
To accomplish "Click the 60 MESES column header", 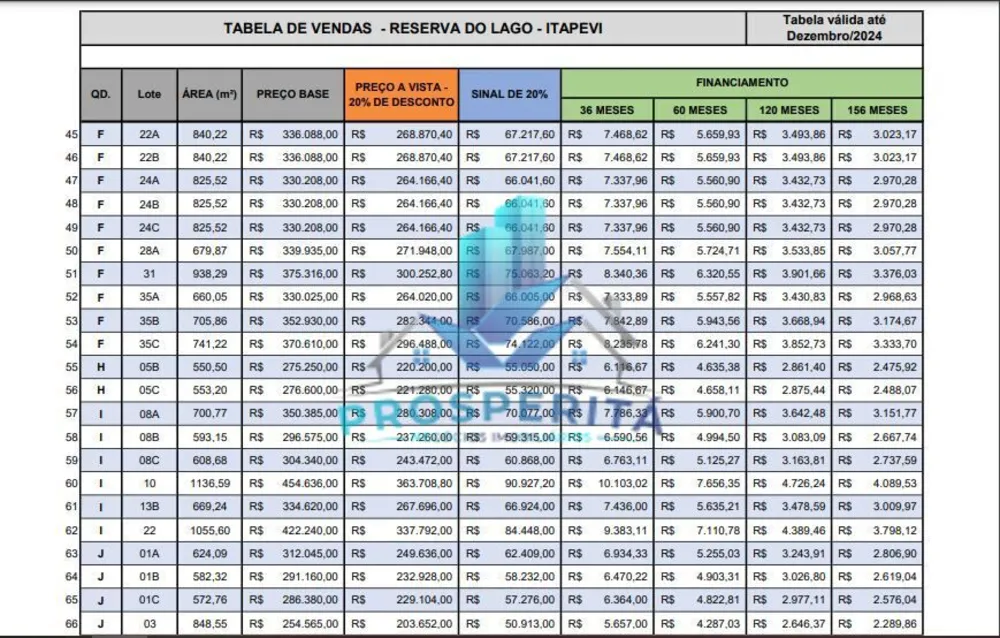I will [700, 110].
